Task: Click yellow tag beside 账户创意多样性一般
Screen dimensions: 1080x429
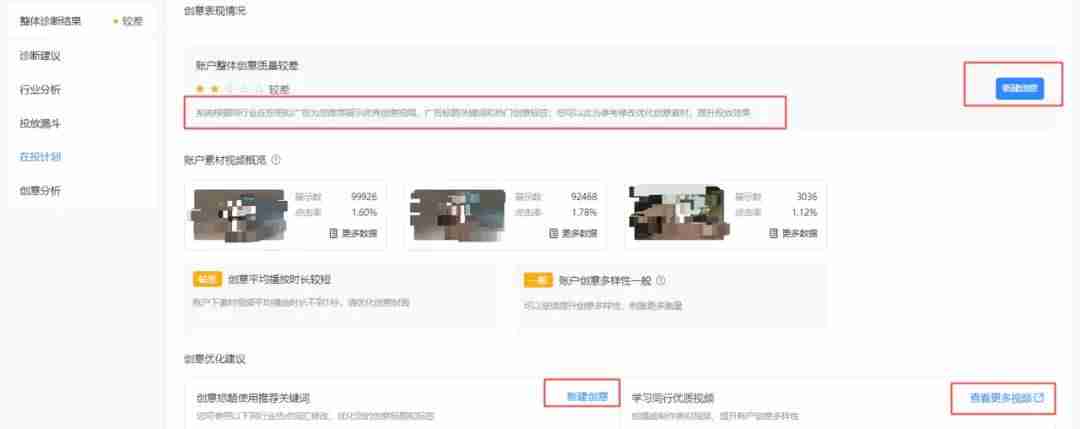Action: pos(539,280)
